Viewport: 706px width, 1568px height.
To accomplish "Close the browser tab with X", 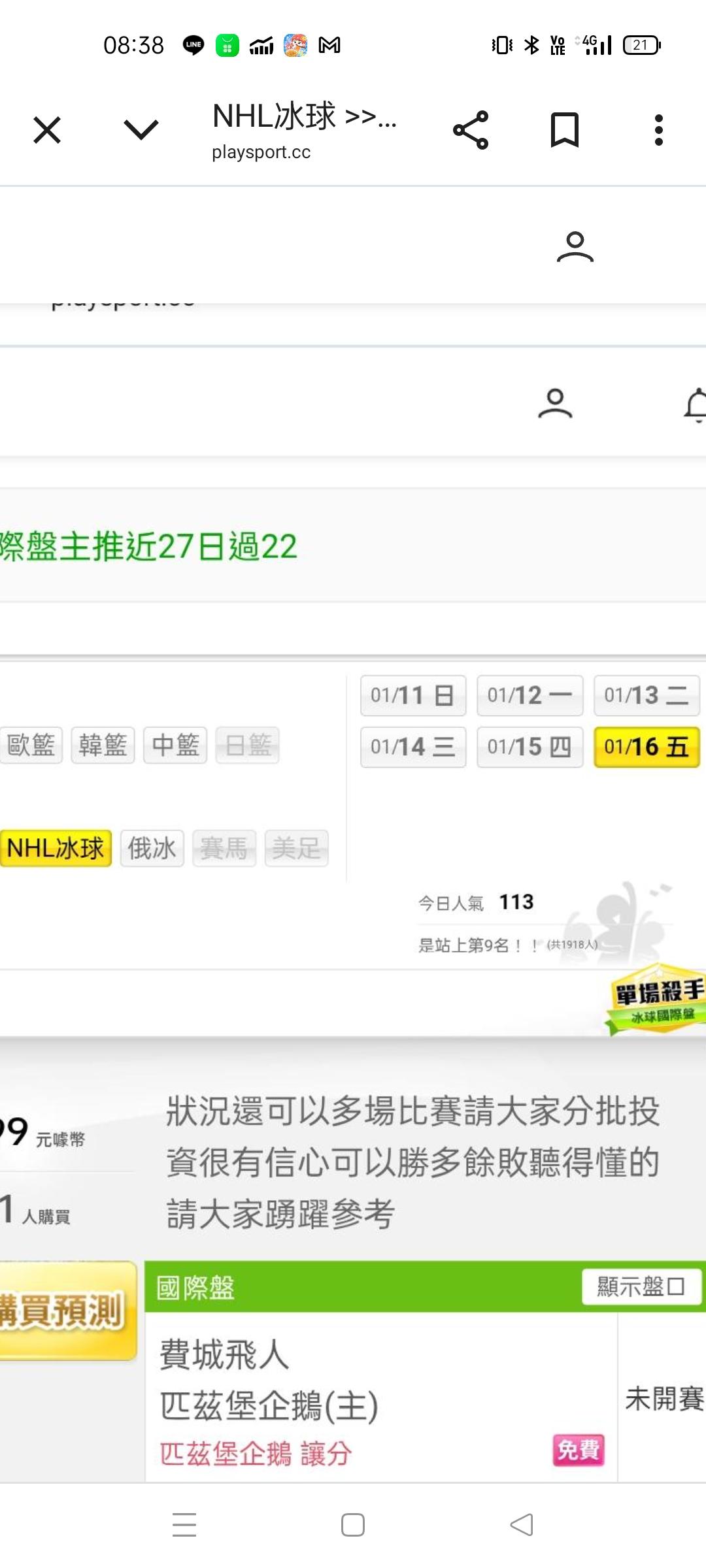I will click(x=47, y=129).
